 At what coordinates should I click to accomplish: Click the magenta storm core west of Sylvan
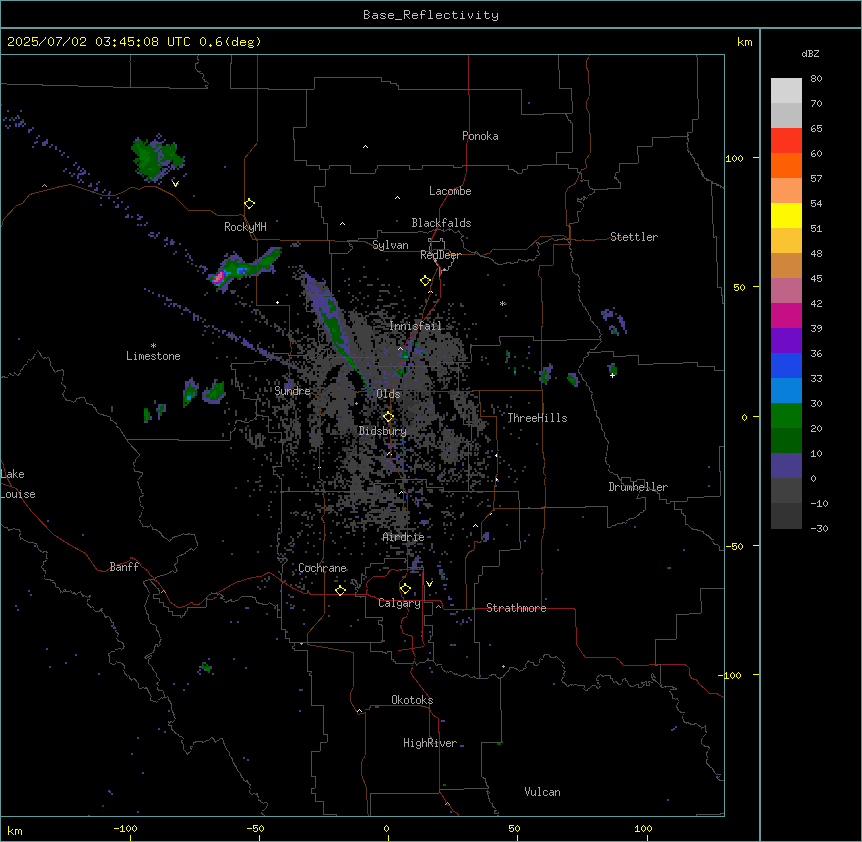[219, 277]
